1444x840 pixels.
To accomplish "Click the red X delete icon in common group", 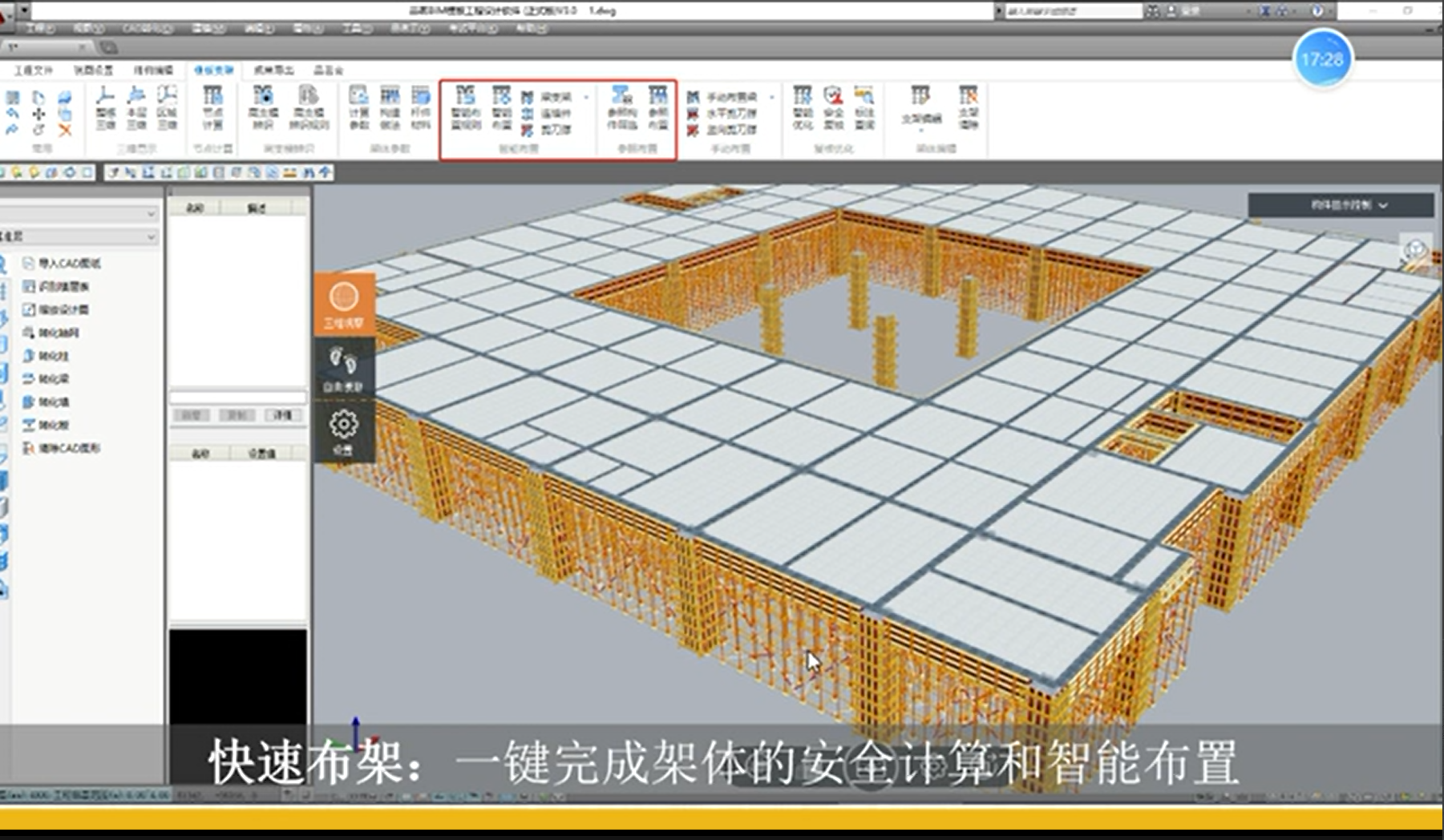I will (x=65, y=130).
